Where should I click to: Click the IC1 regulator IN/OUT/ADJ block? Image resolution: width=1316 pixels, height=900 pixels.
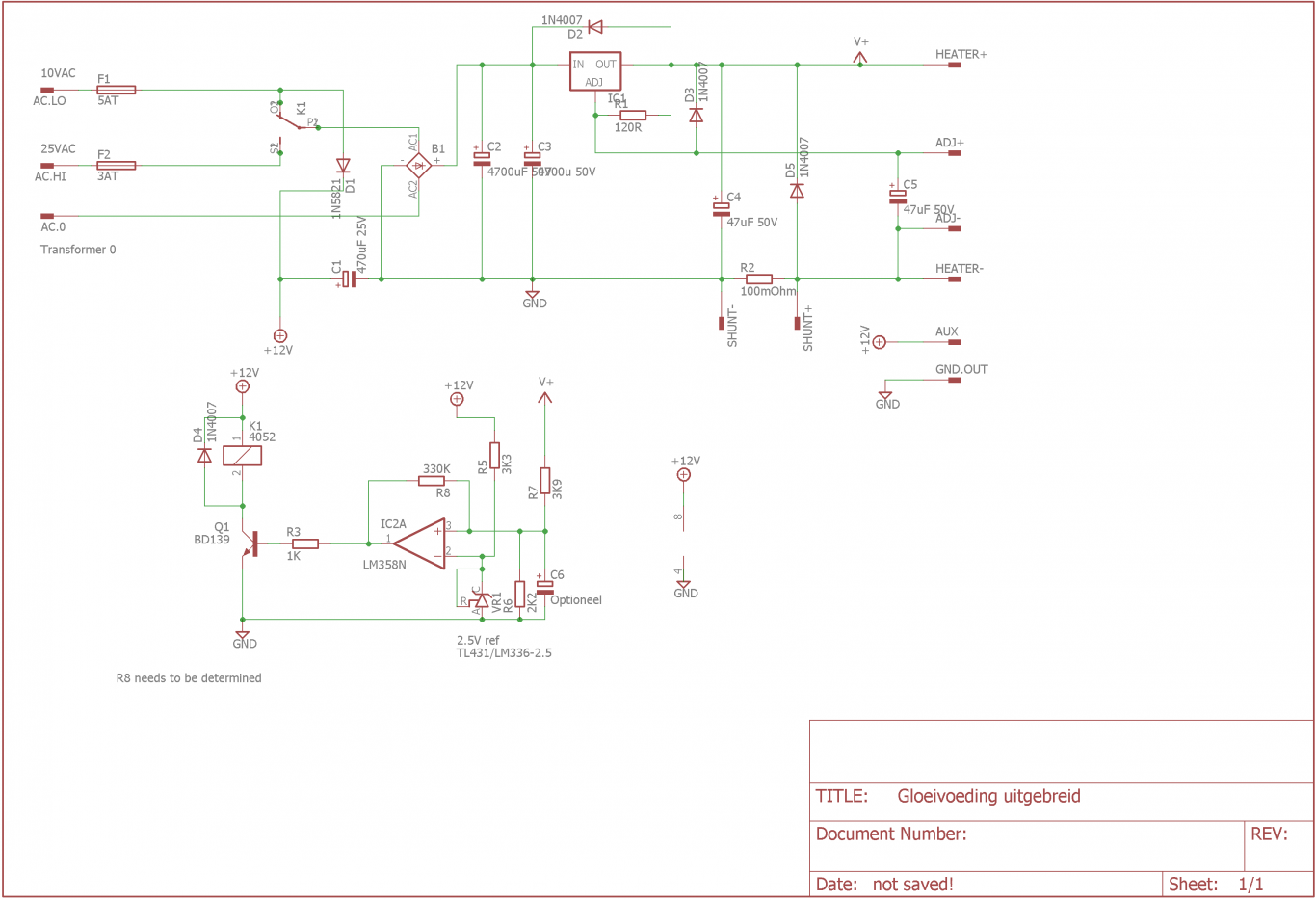click(x=595, y=71)
